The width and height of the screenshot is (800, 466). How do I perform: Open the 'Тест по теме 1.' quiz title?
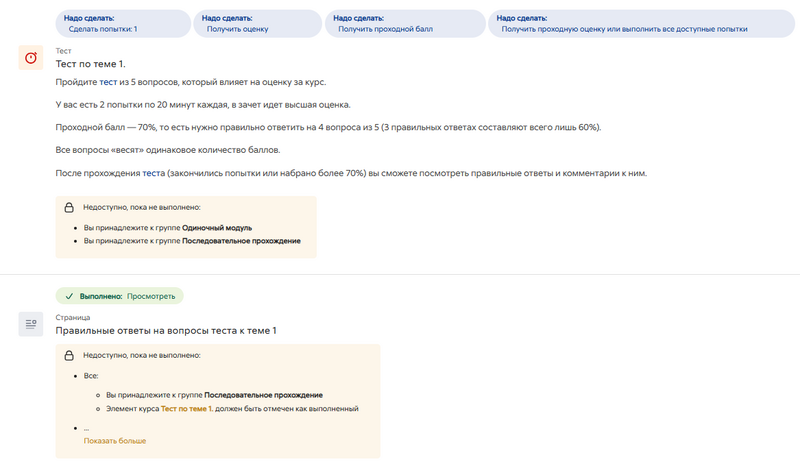click(x=90, y=65)
